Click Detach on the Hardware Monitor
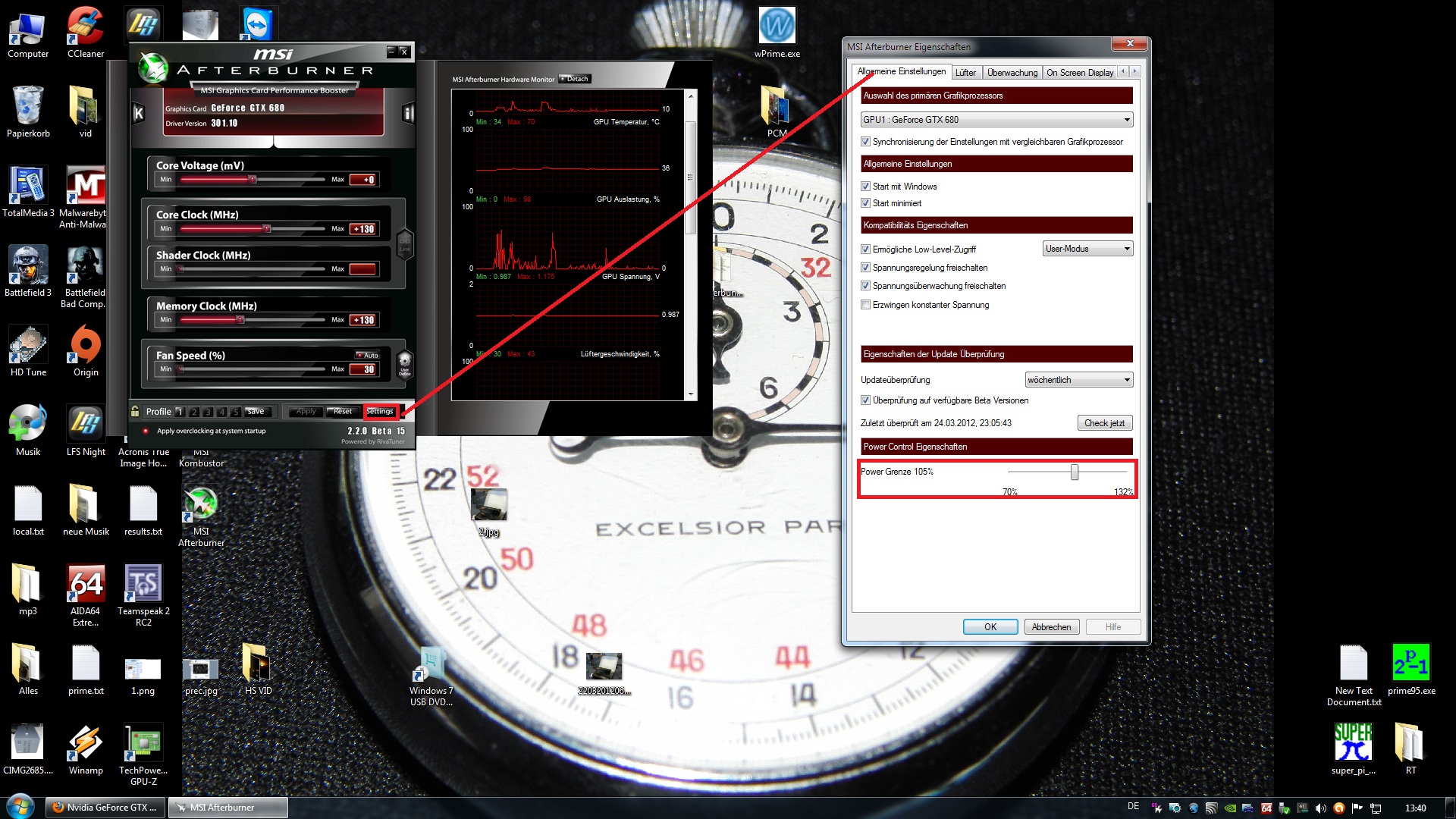The width and height of the screenshot is (1456, 819). pos(575,79)
